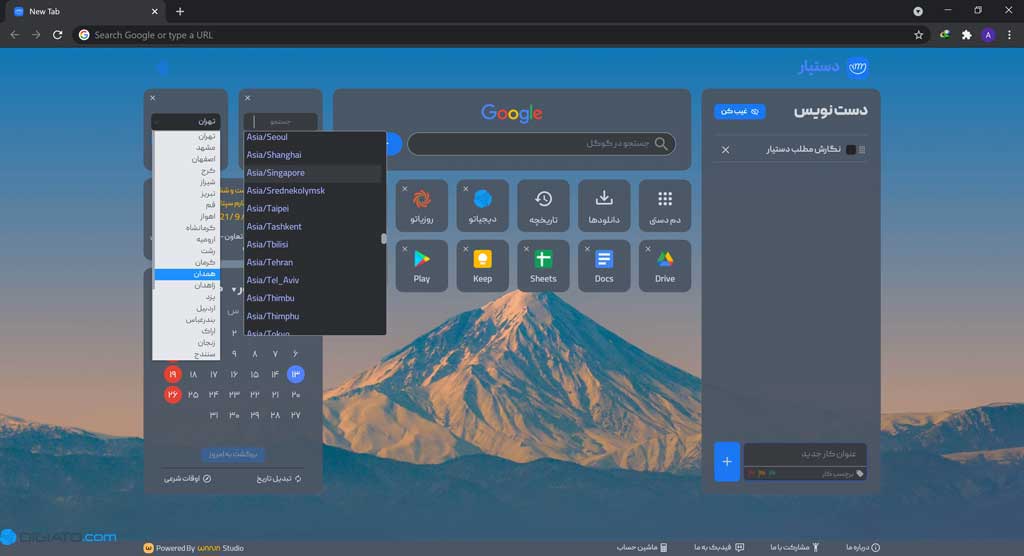Select Asia/Singapore timezone
Screen dimensions: 1024x556
(312, 172)
